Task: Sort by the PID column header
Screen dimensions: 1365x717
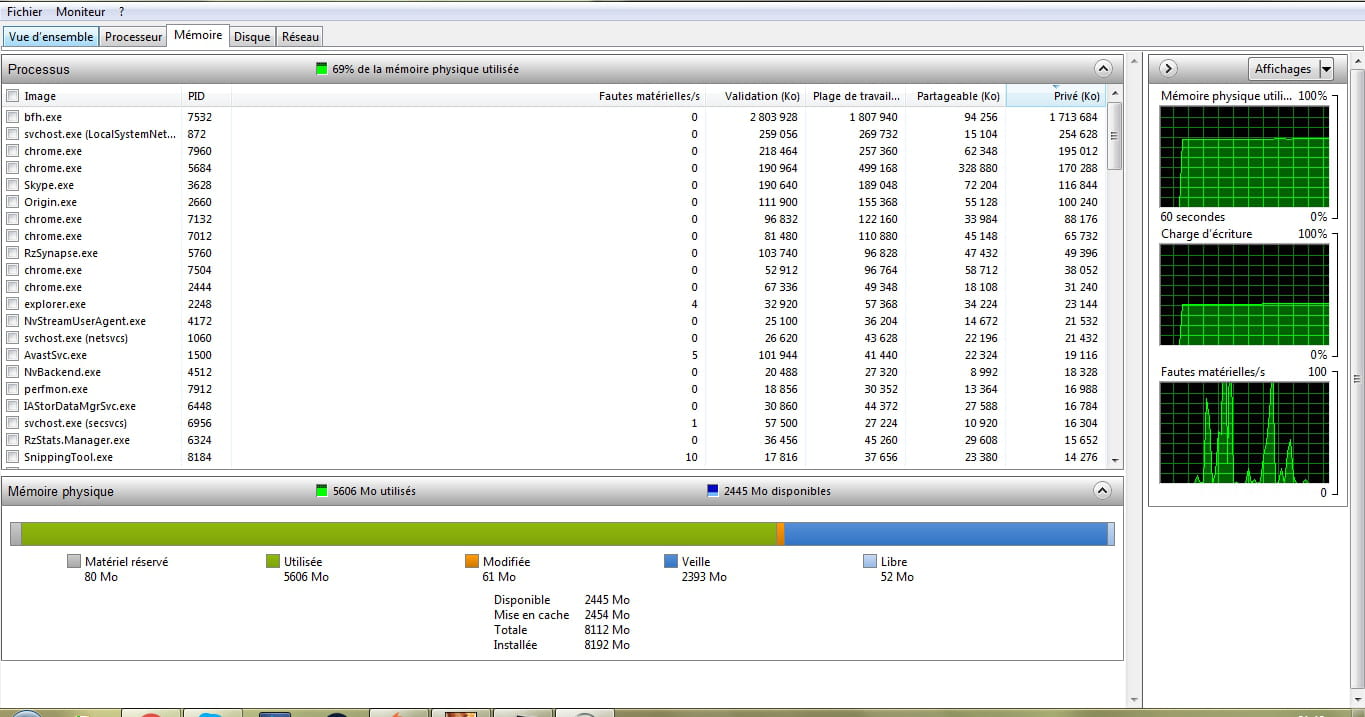Action: pos(207,96)
